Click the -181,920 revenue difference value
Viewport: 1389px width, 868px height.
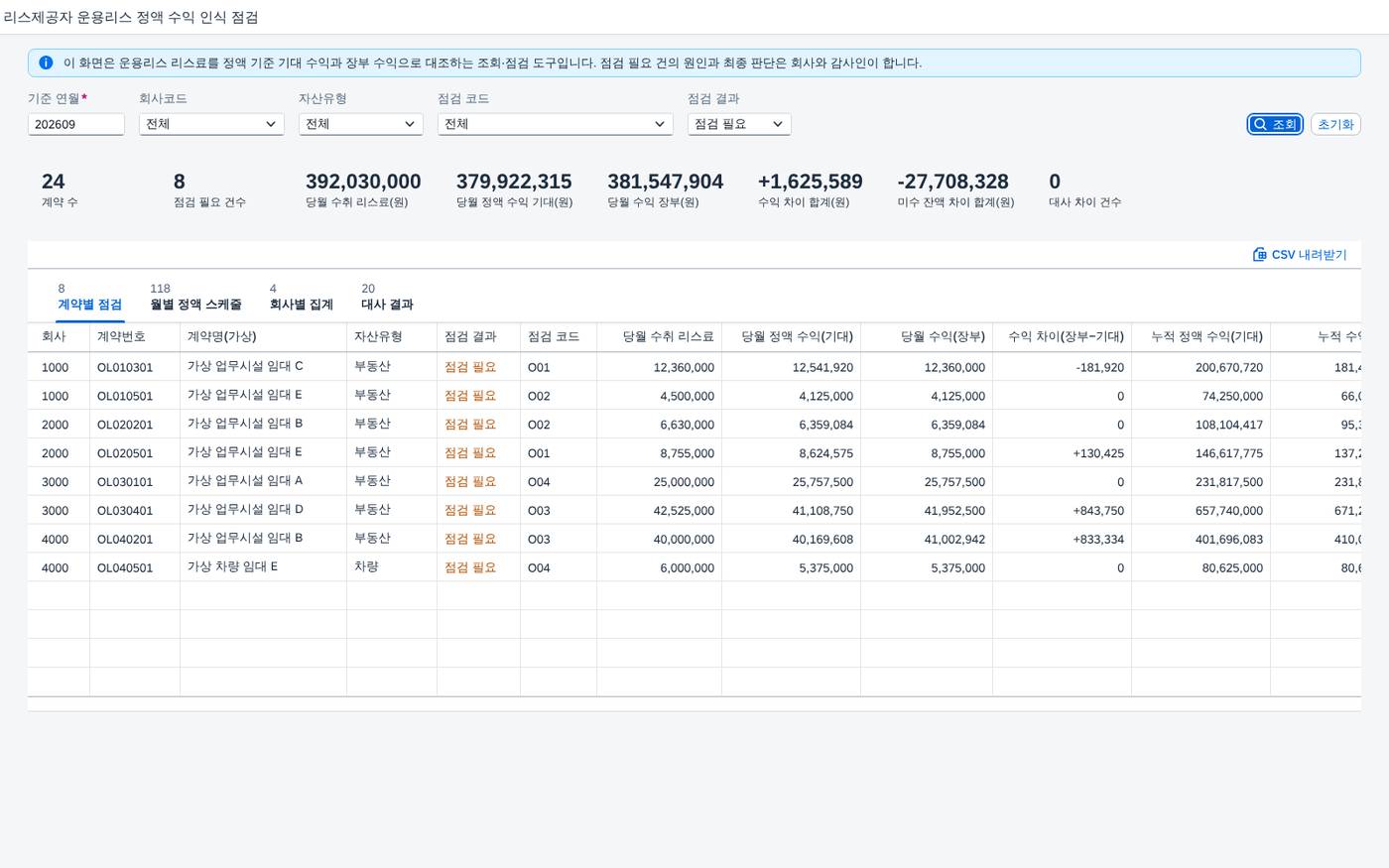[1099, 367]
